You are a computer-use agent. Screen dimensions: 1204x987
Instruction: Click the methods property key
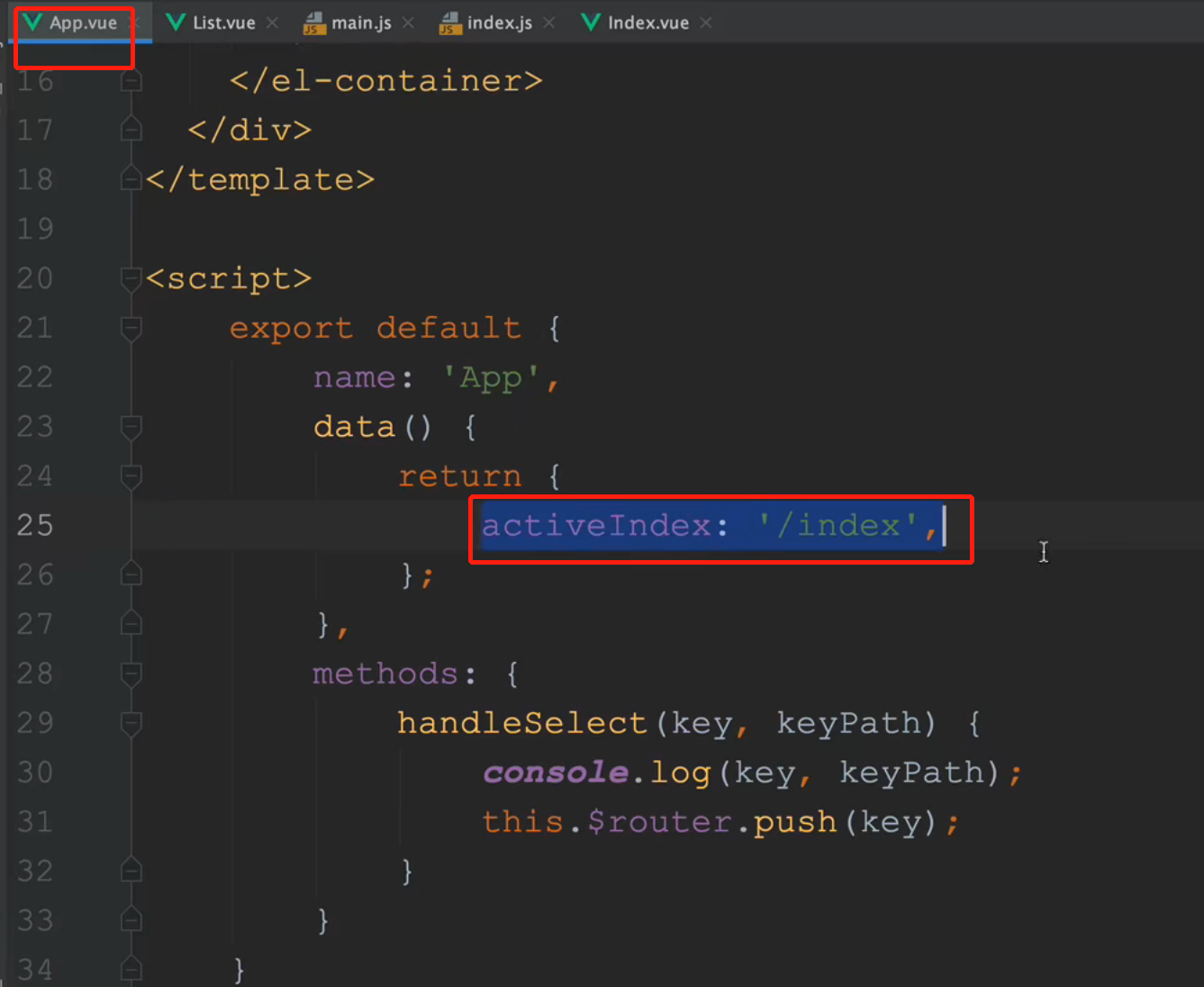click(385, 674)
